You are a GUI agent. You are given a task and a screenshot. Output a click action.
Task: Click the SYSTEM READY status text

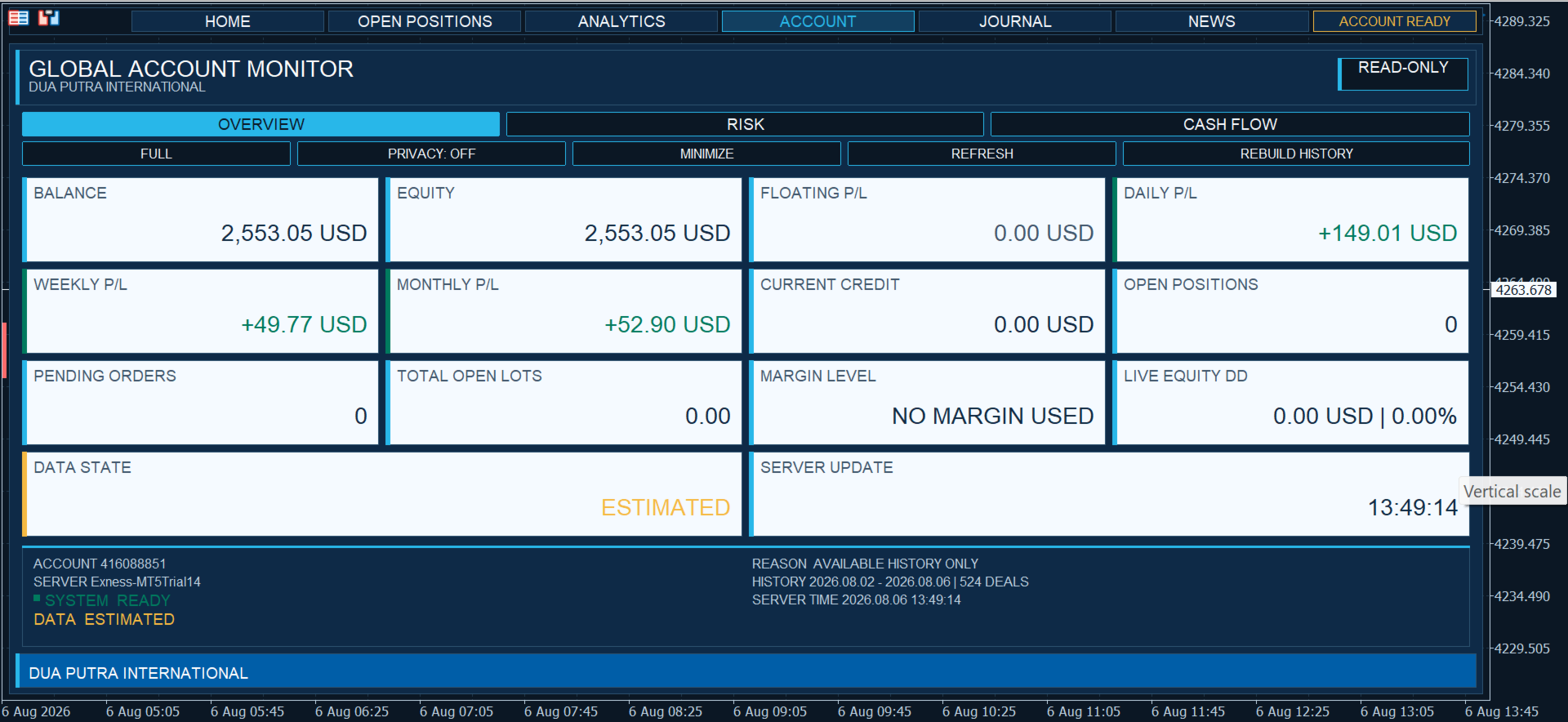(108, 600)
